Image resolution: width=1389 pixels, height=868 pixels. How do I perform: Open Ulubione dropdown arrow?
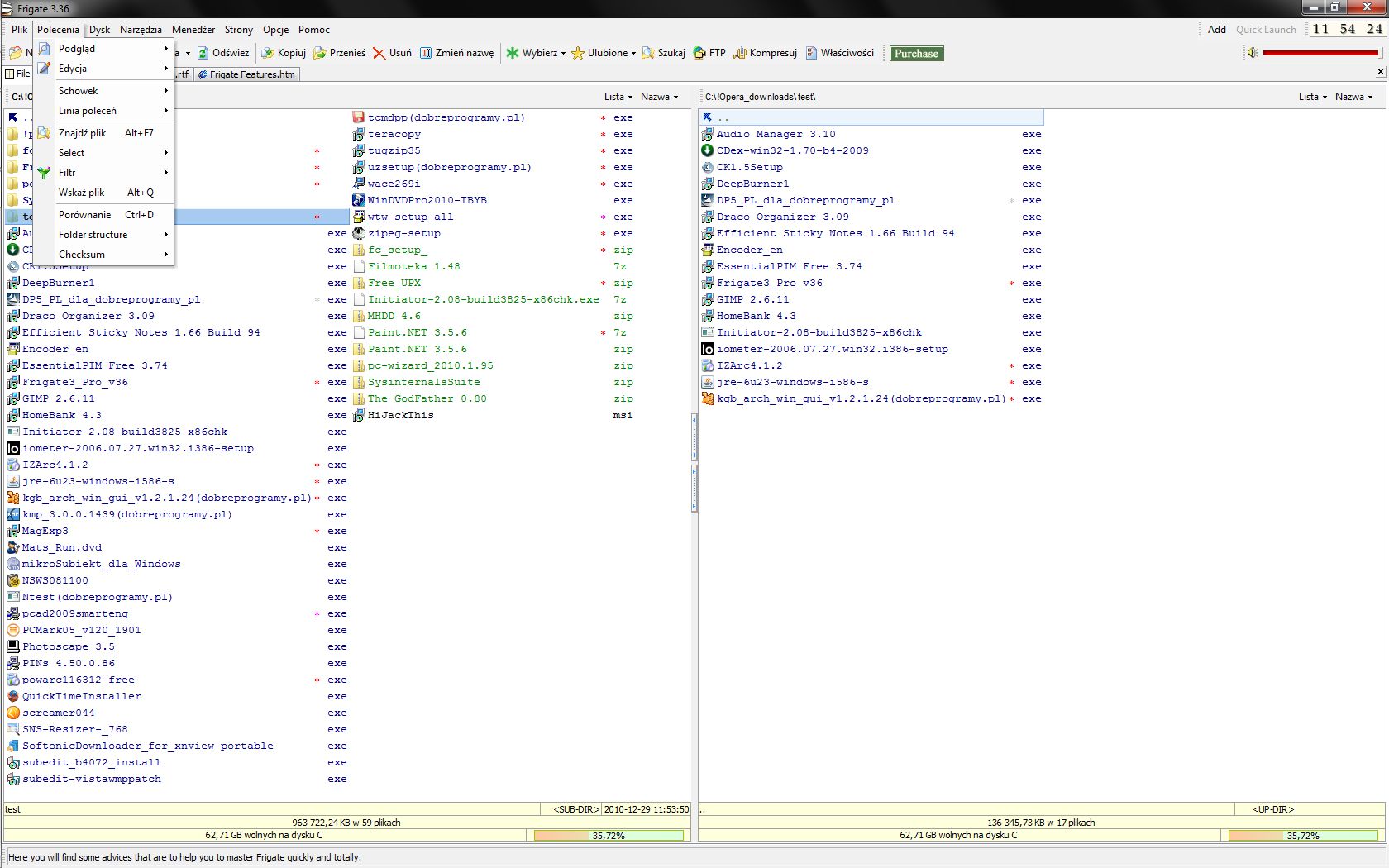pyautogui.click(x=633, y=54)
